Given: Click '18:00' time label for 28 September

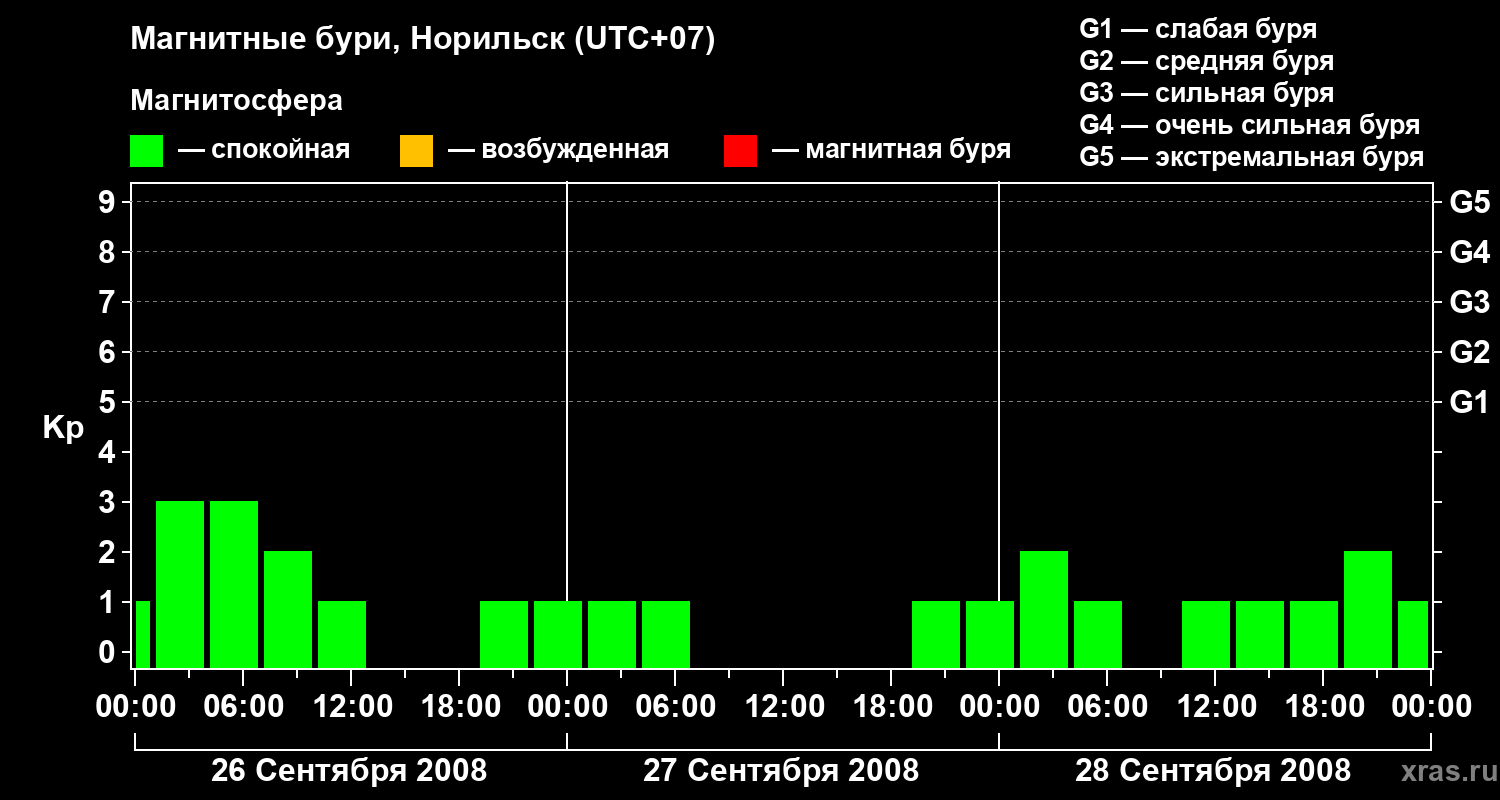Looking at the screenshot, I should (x=1323, y=707).
